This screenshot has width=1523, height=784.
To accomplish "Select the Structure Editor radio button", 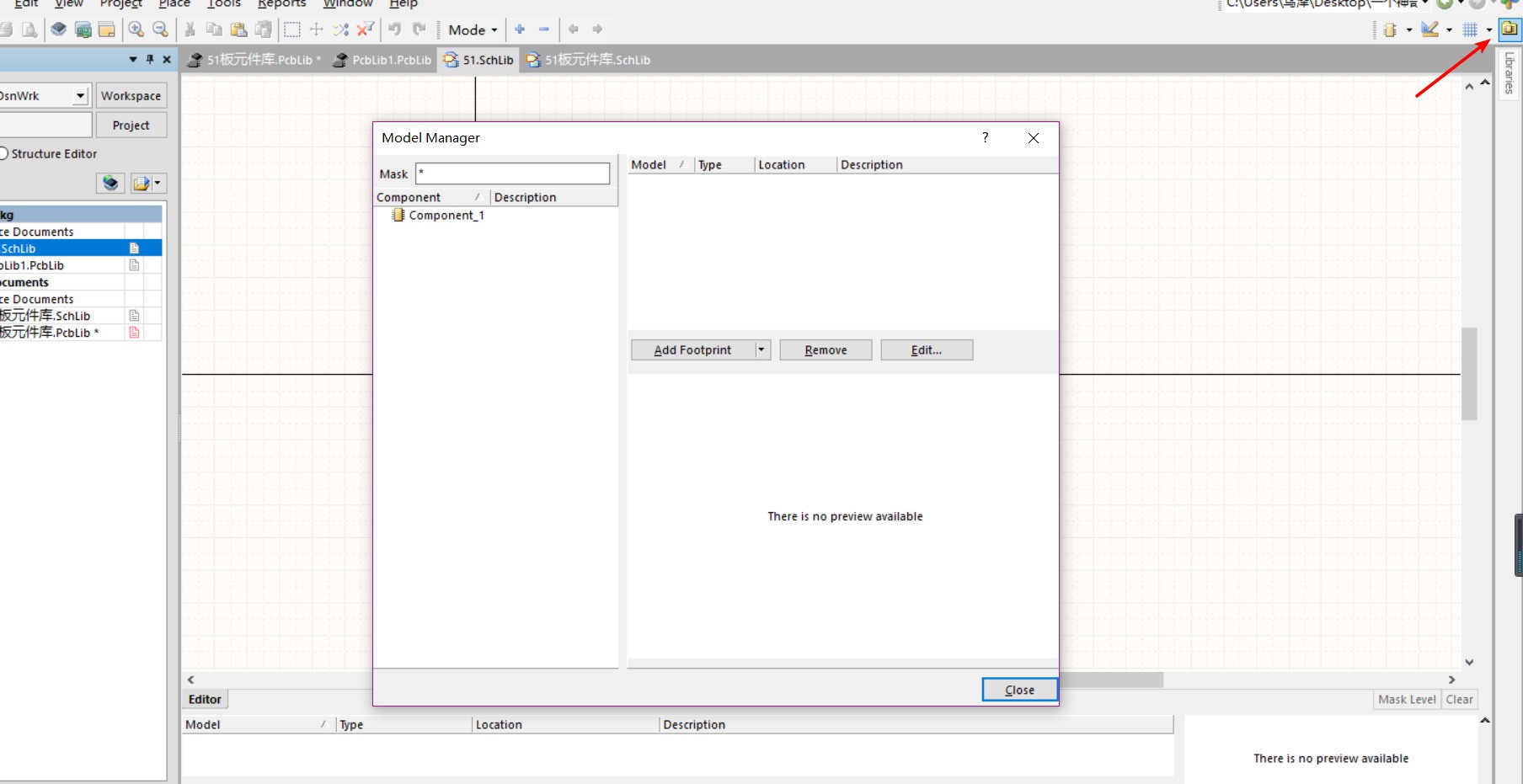I will (3, 153).
